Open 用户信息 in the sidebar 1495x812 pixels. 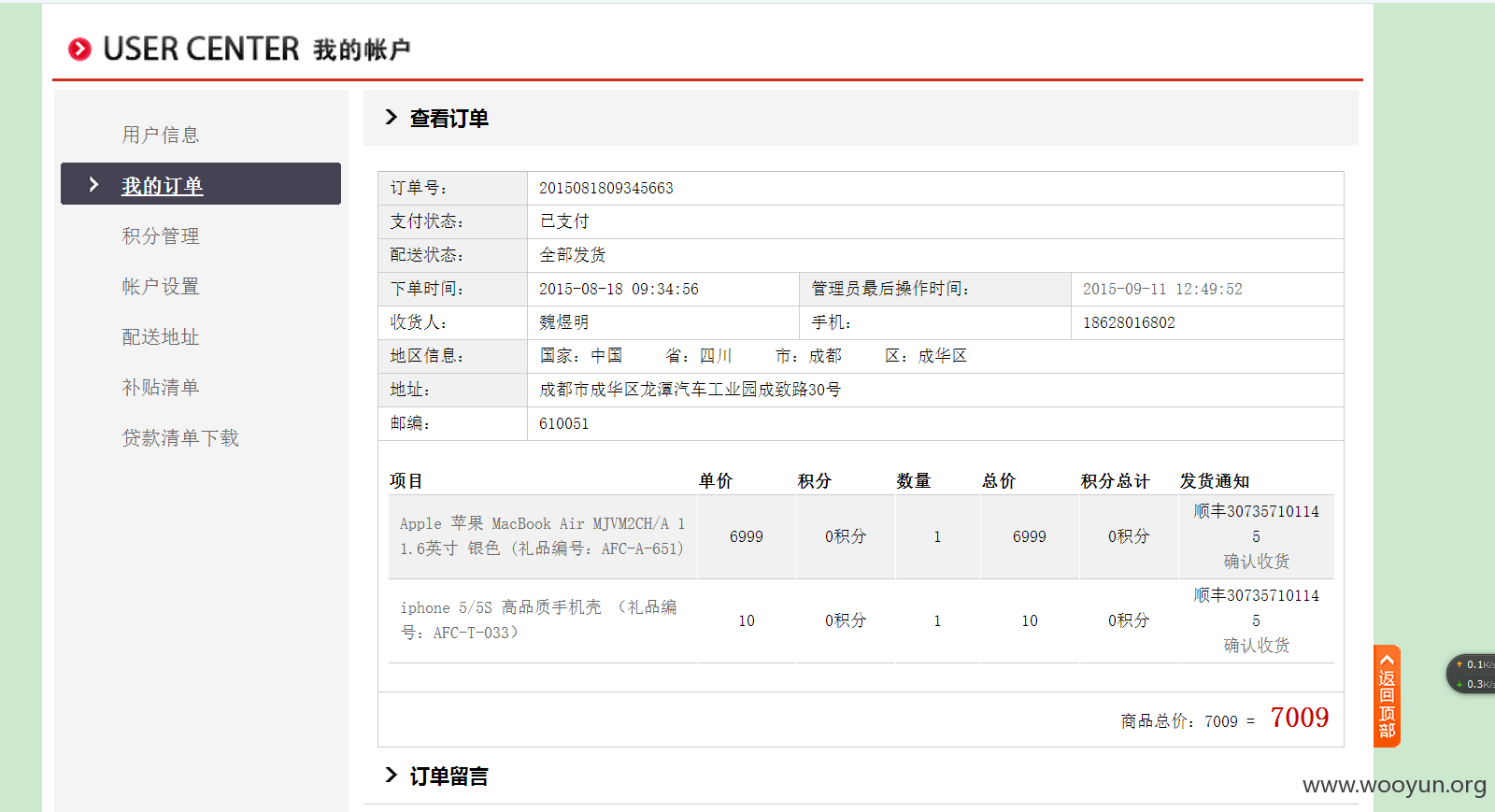click(x=161, y=135)
